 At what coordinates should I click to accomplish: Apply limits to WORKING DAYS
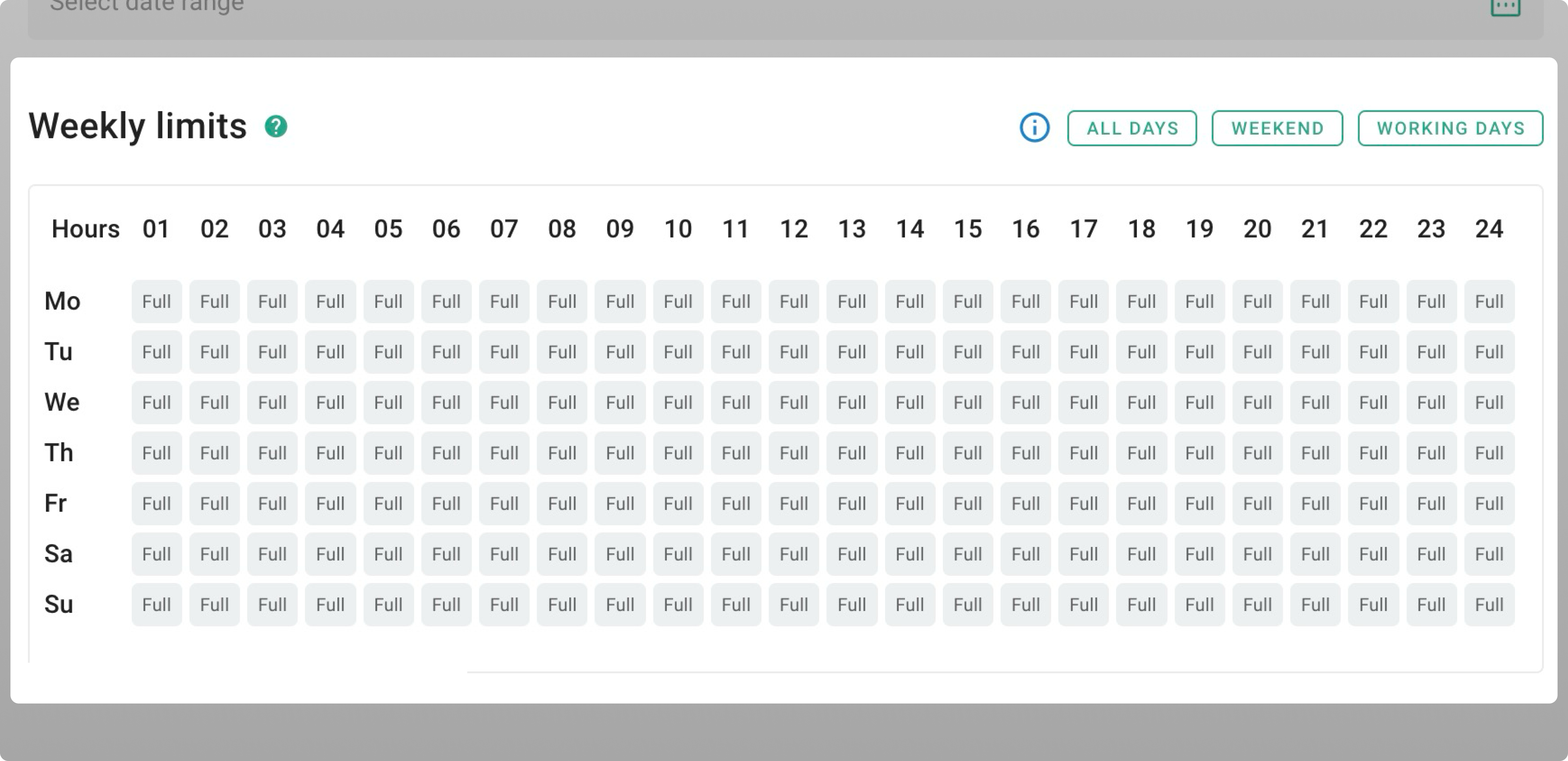click(1450, 128)
